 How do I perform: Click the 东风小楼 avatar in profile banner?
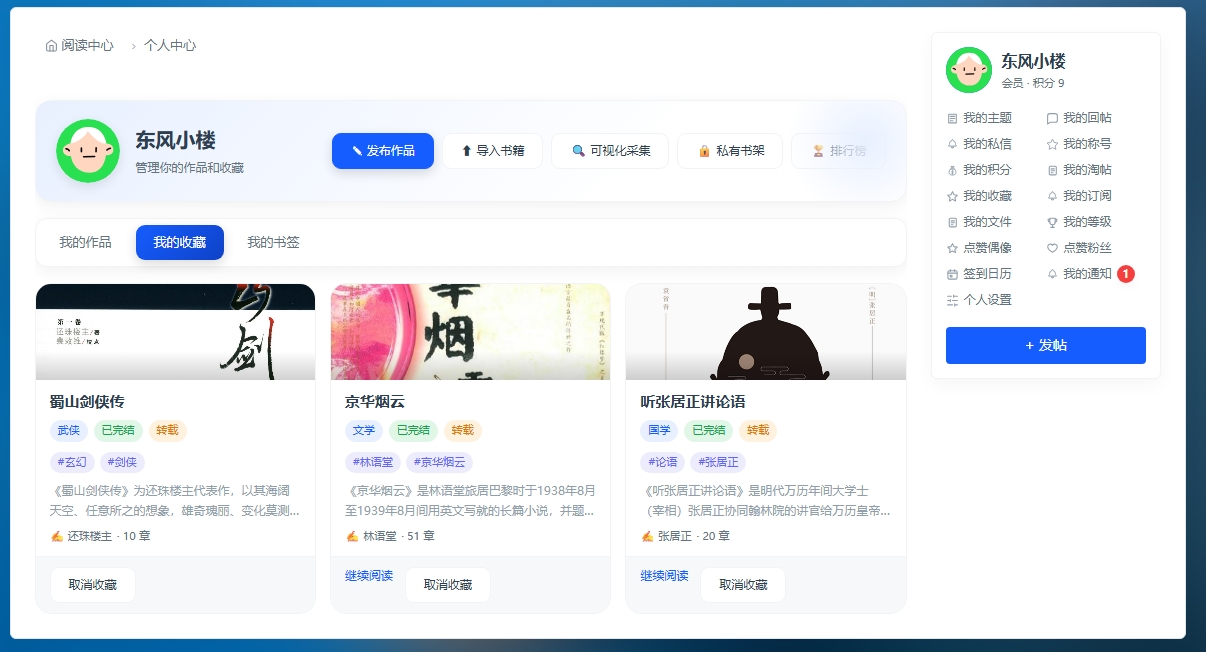[x=88, y=151]
